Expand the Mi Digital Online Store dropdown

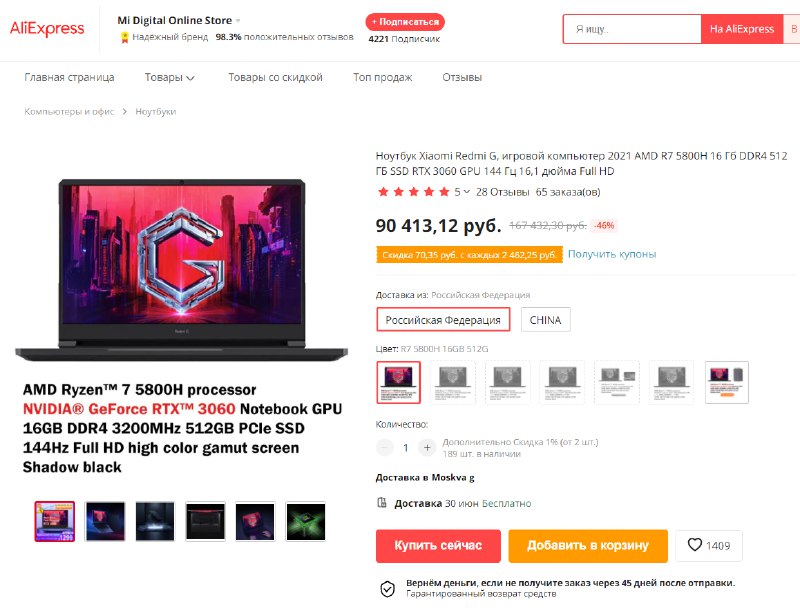click(238, 21)
